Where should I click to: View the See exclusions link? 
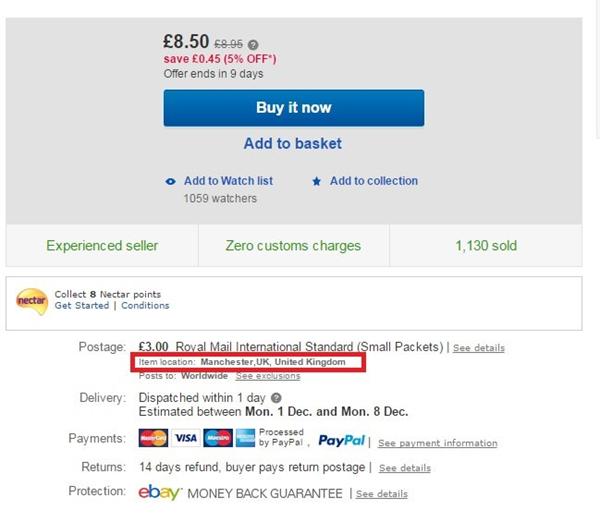[267, 376]
